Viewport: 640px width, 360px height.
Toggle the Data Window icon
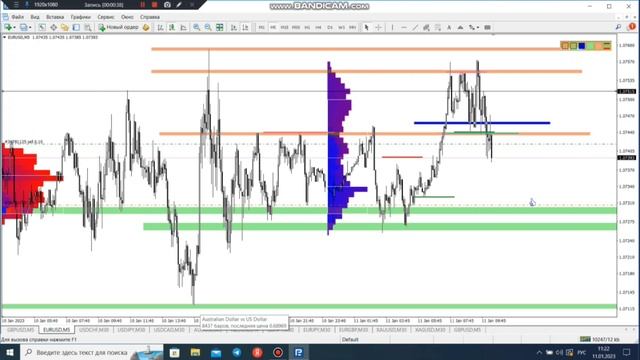coord(53,27)
